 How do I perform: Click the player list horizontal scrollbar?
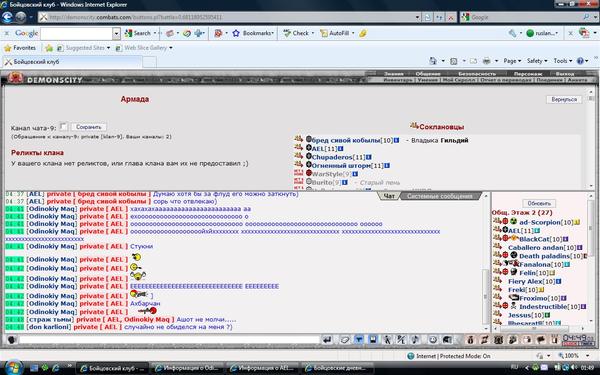pyautogui.click(x=539, y=328)
